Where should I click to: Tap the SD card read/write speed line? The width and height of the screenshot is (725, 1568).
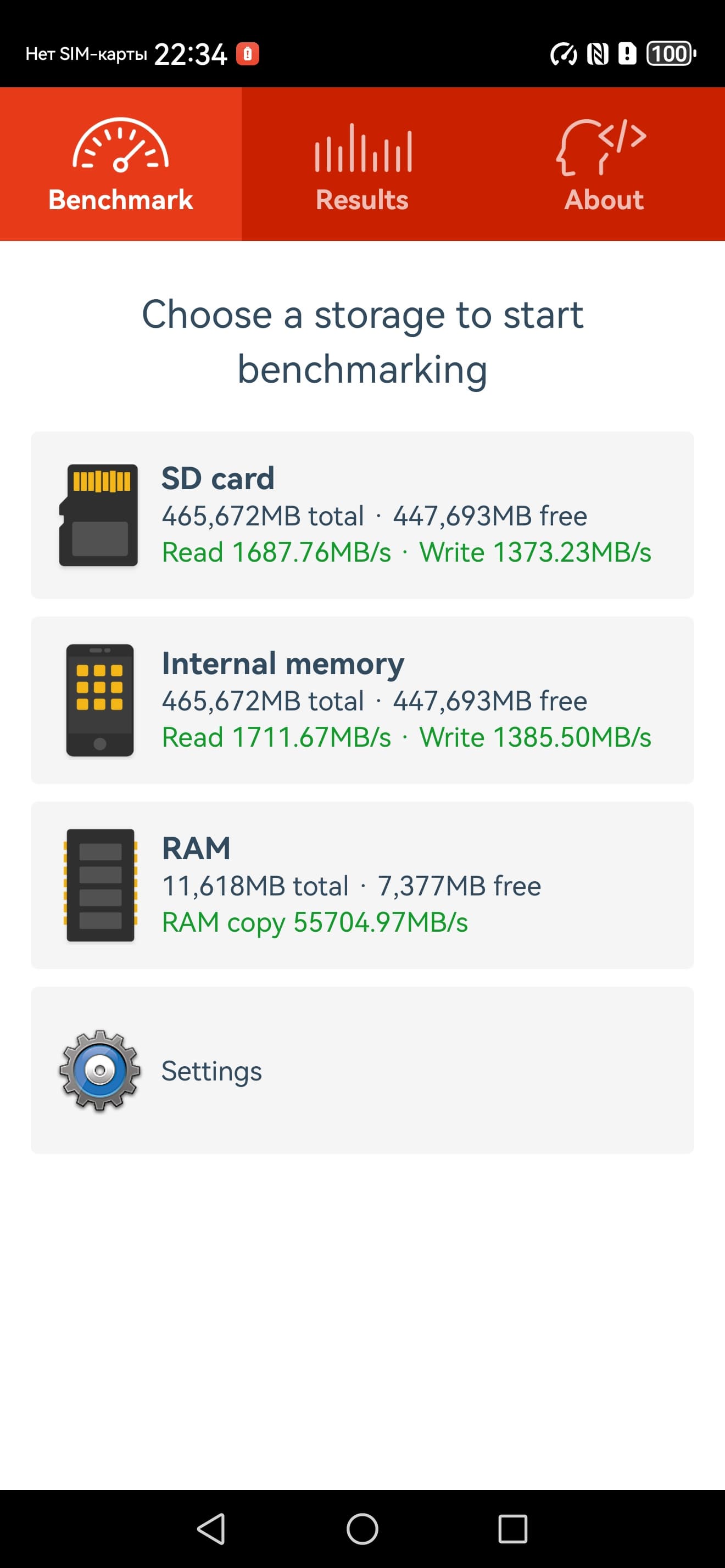(406, 553)
